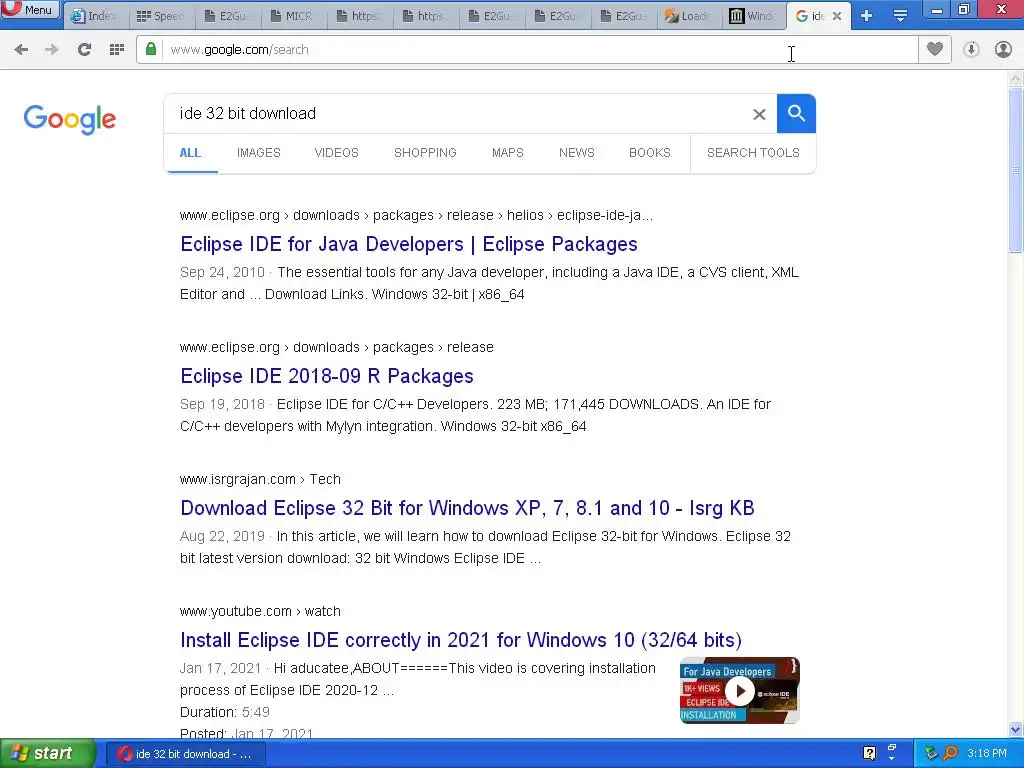Open 'Install Eclipse IDE correctly in 2021' result
Screen dimensions: 1024x768
tap(461, 640)
